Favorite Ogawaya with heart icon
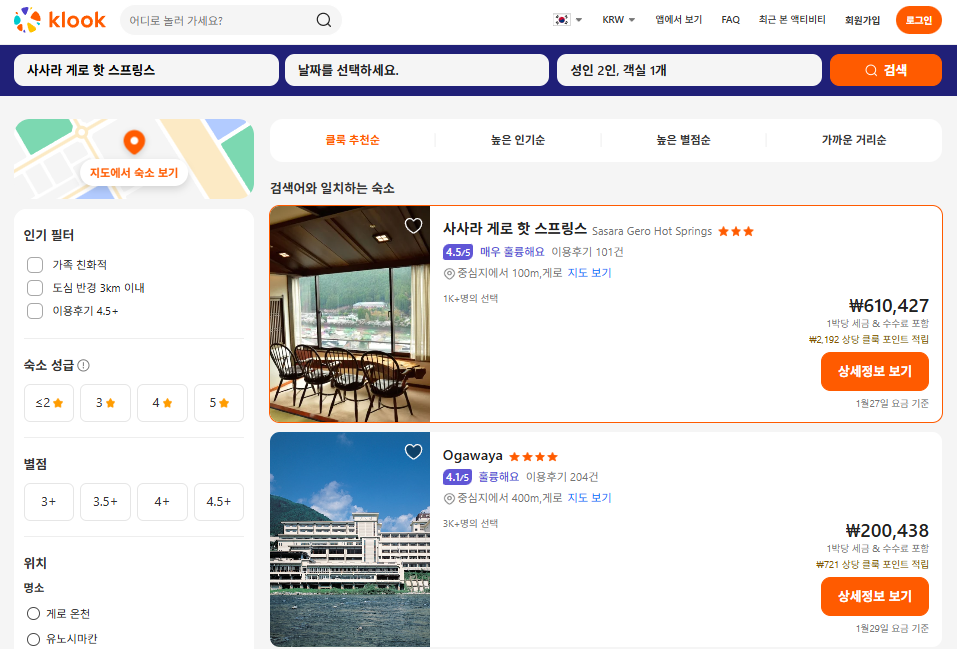This screenshot has height=649, width=957. click(413, 451)
